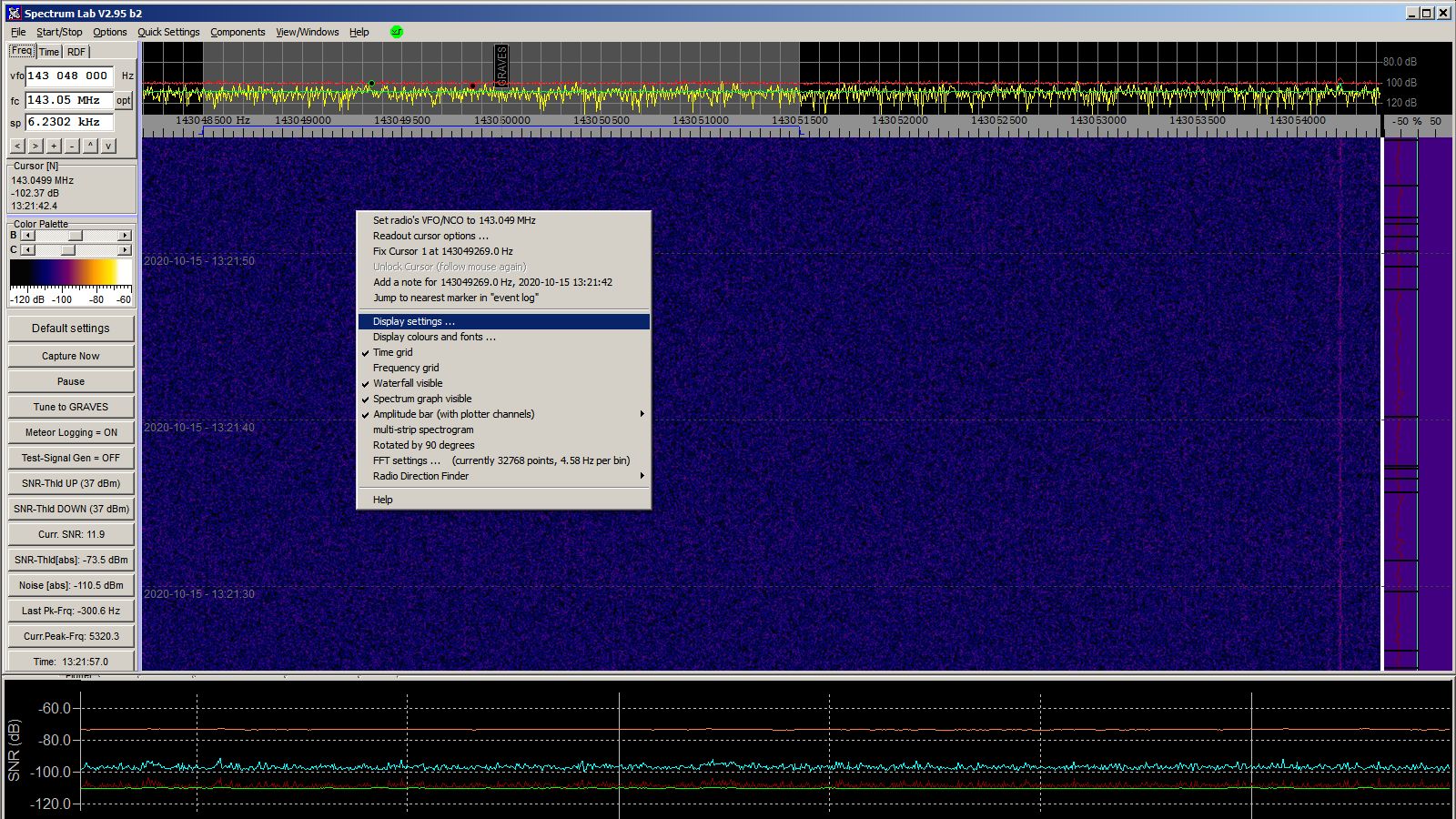Open the Help menu in menu bar
Image resolution: width=1456 pixels, height=819 pixels.
point(359,32)
